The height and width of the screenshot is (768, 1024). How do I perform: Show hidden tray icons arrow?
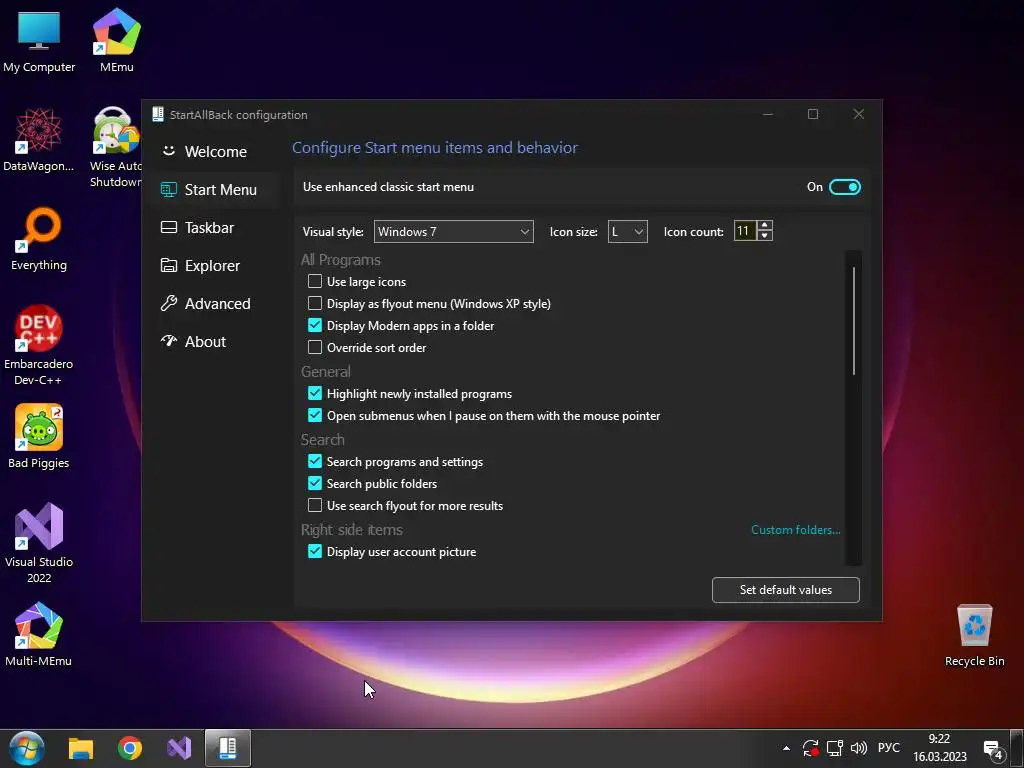pyautogui.click(x=786, y=748)
